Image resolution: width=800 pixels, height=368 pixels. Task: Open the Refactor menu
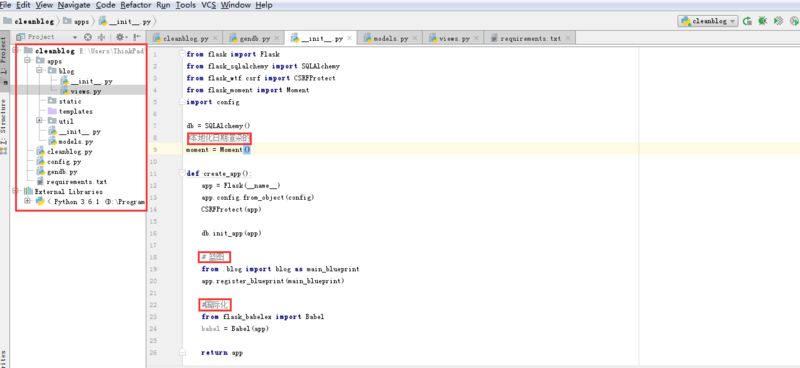pos(136,5)
